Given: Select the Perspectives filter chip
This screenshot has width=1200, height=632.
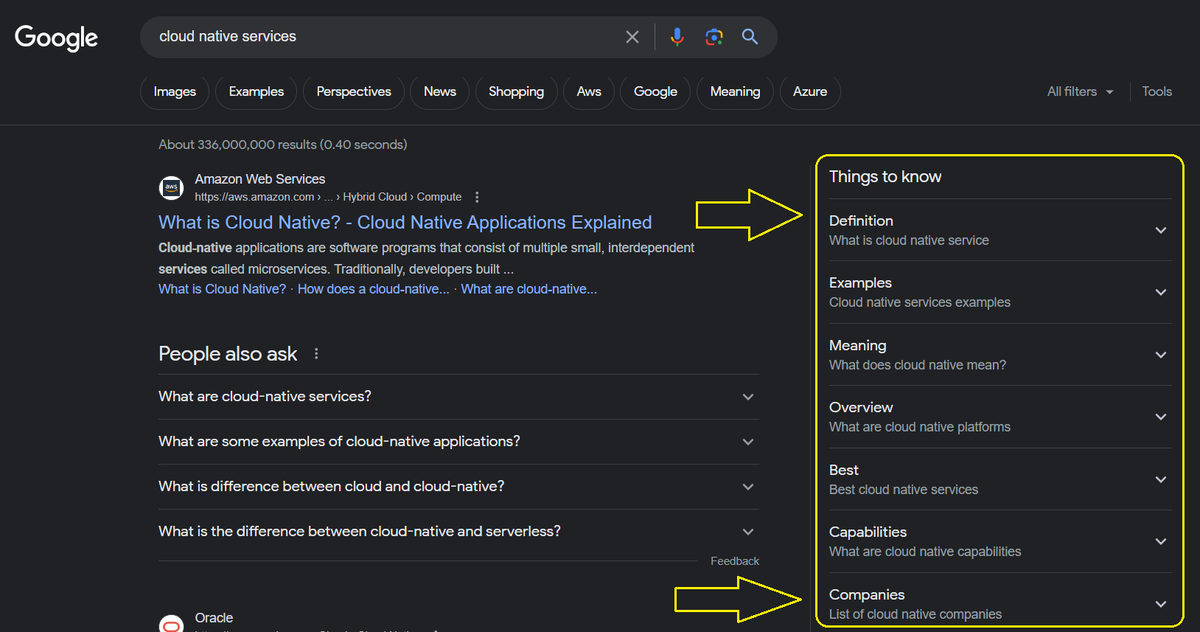Looking at the screenshot, I should pyautogui.click(x=354, y=91).
